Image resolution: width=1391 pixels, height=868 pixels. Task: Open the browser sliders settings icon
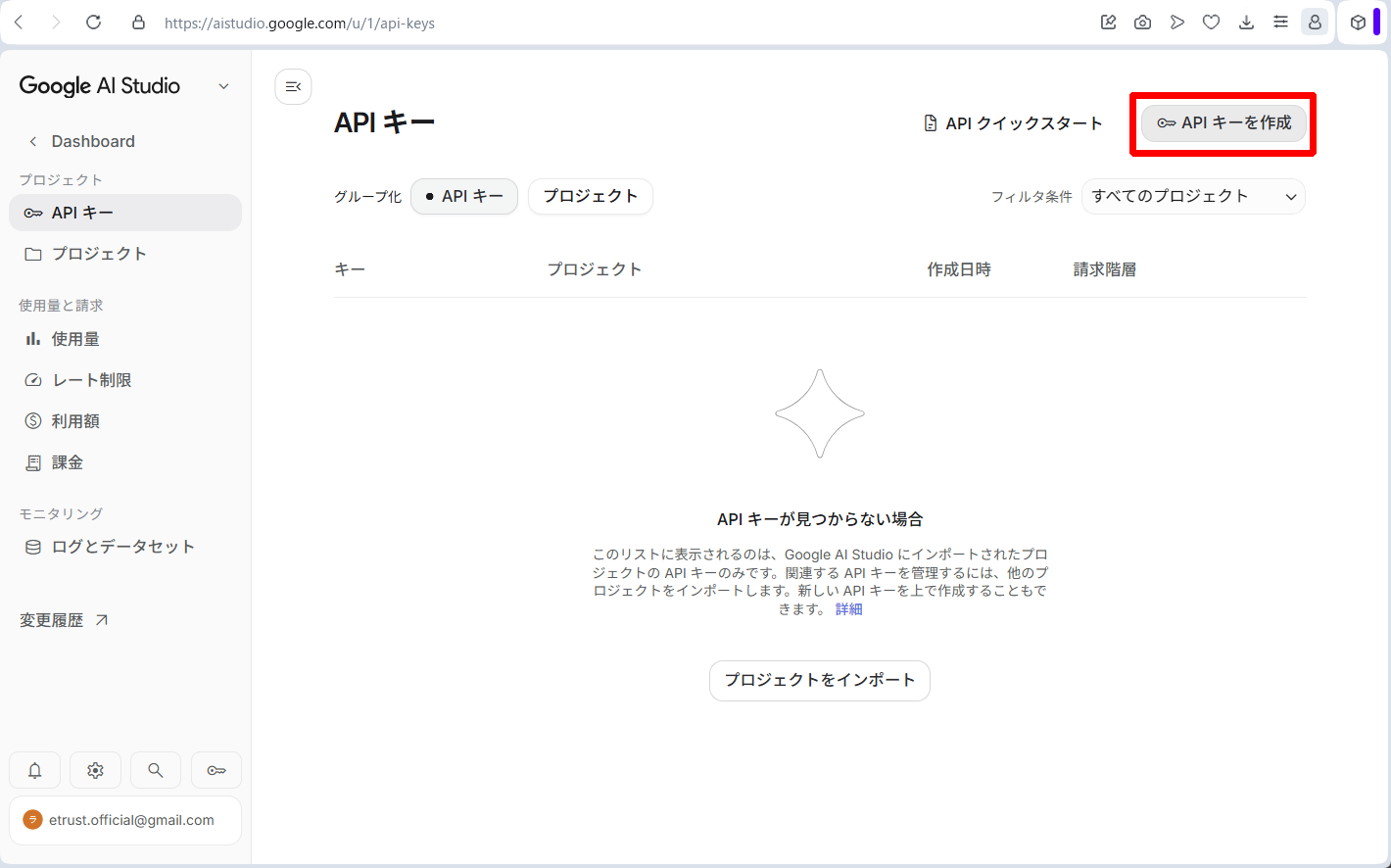1280,22
